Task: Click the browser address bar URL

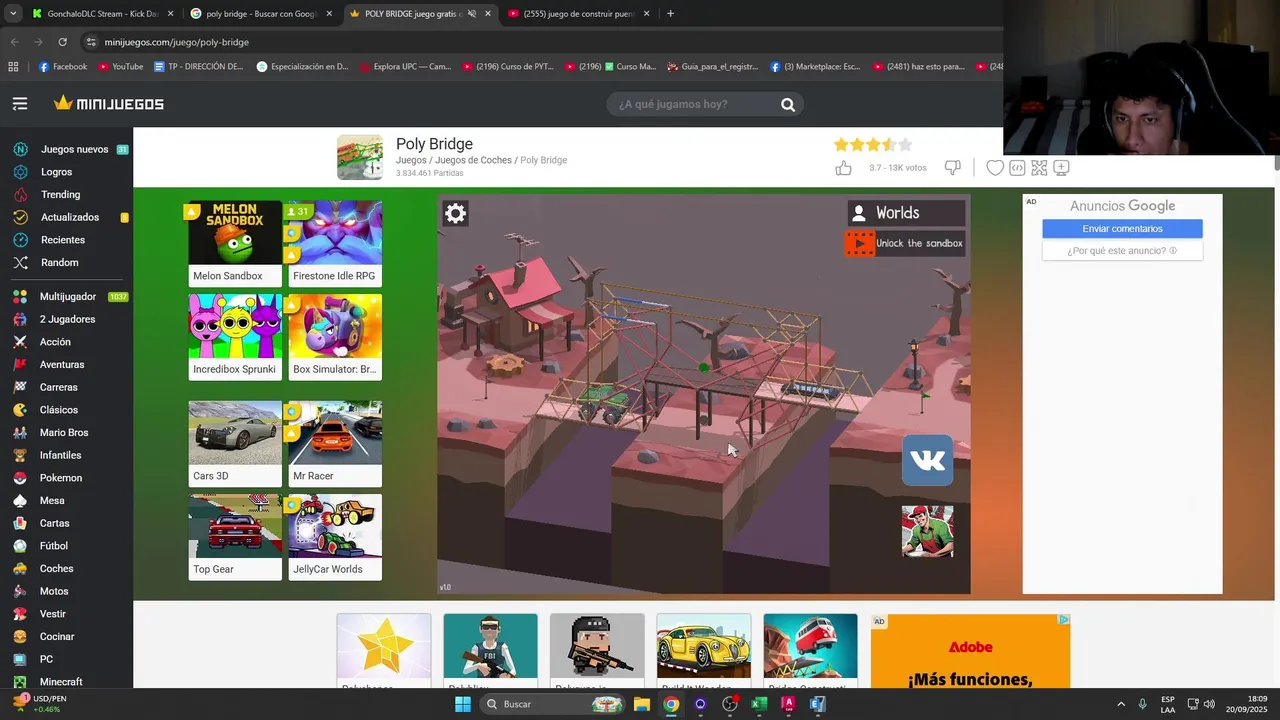Action: point(176,42)
